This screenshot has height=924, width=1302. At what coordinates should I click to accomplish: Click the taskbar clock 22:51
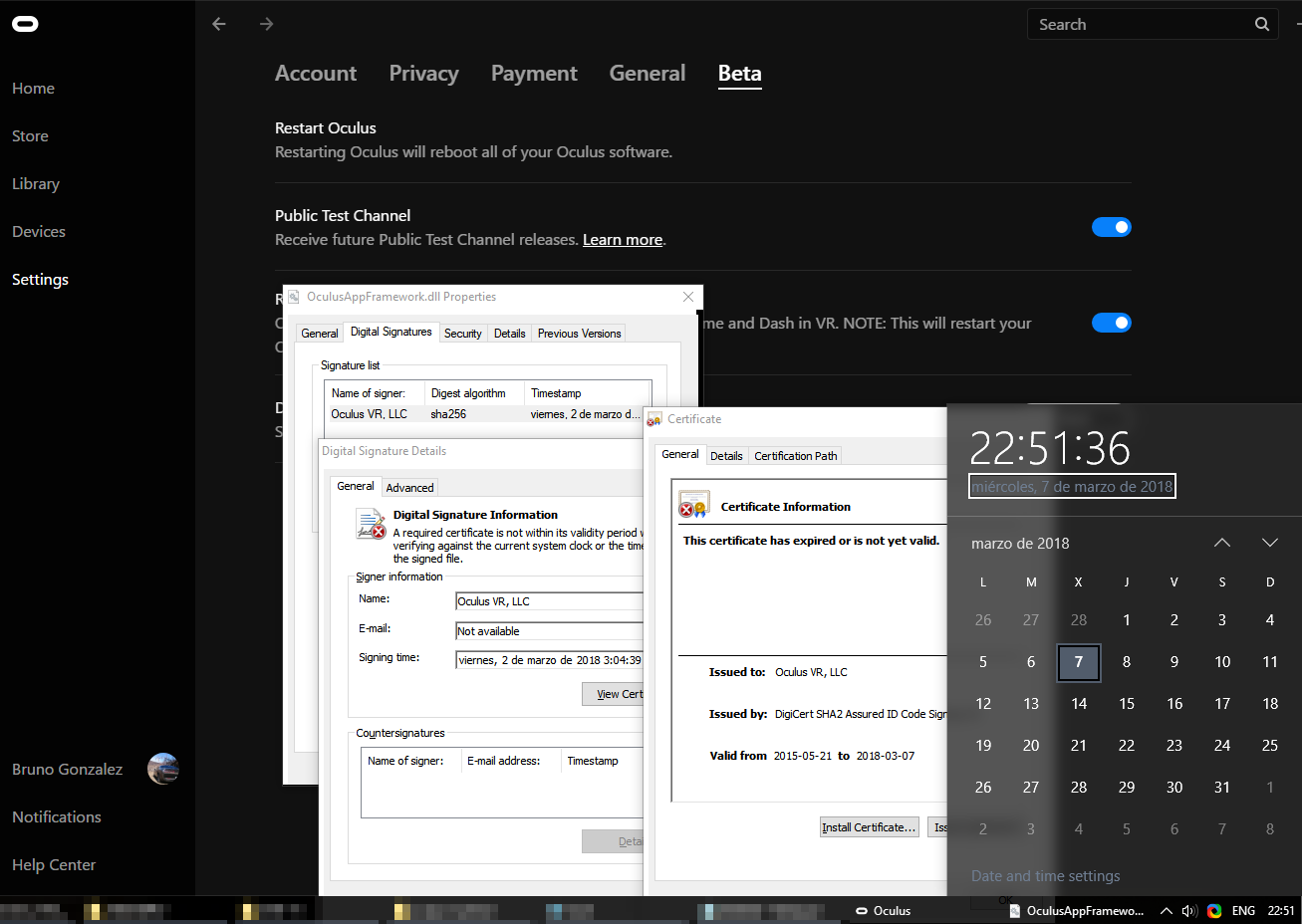[1281, 910]
